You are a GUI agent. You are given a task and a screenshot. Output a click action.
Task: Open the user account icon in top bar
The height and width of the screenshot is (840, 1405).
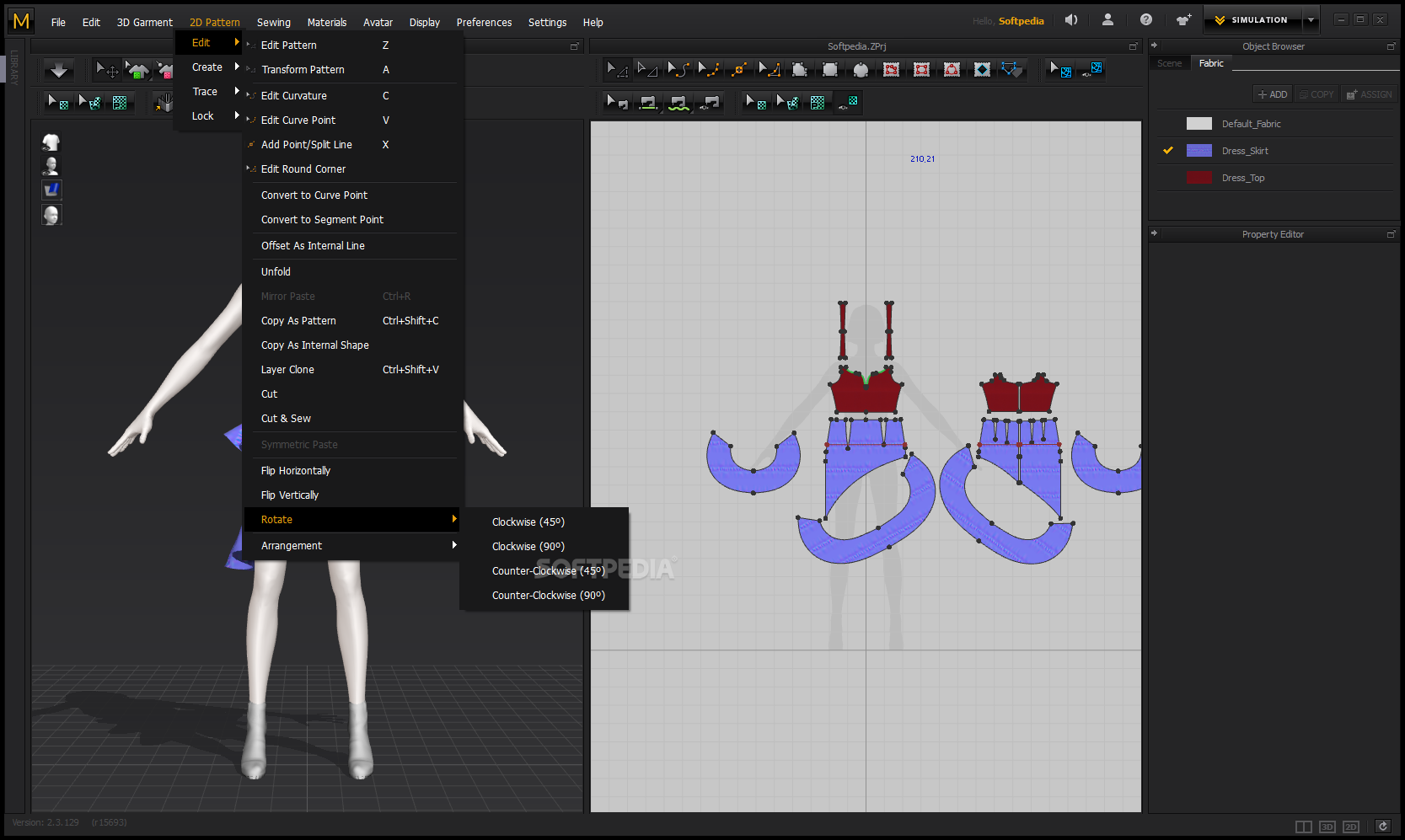1107,20
